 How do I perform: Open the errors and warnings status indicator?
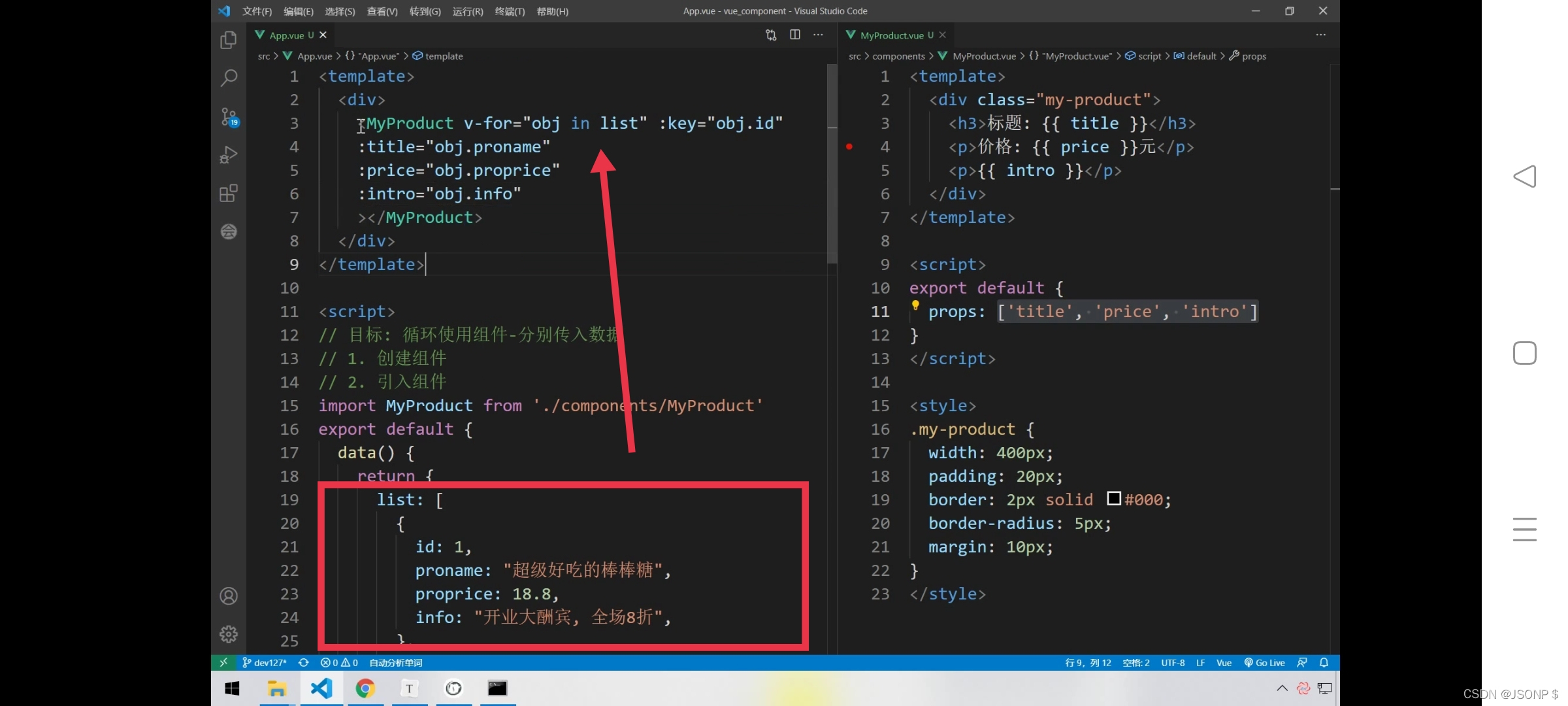click(339, 662)
